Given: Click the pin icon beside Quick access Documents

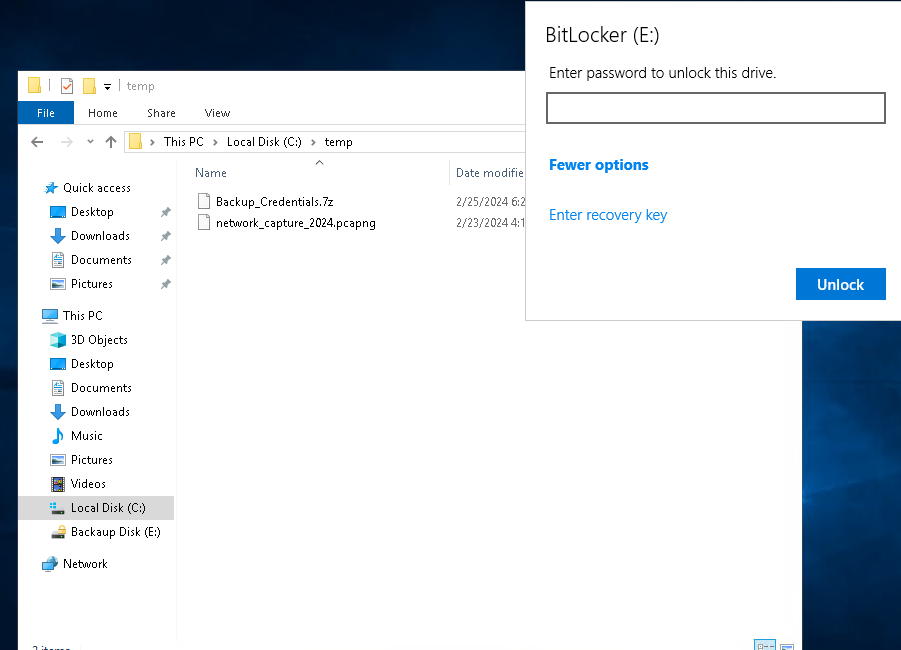Looking at the screenshot, I should [x=165, y=260].
